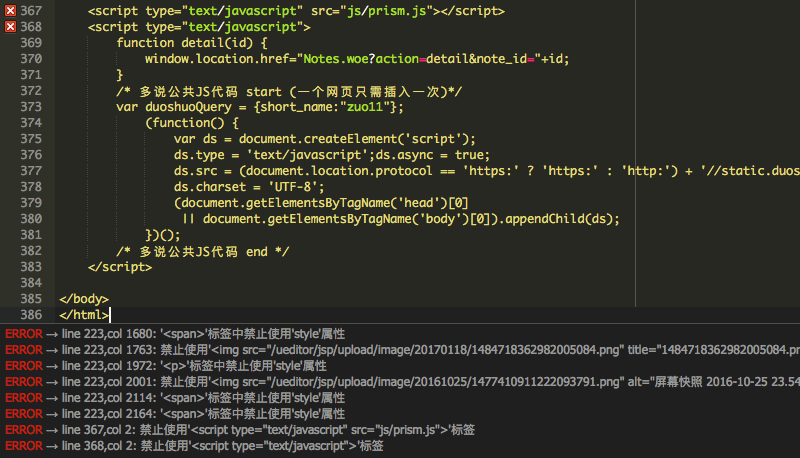Select line number 381 in the gutter
The image size is (800, 458).
coord(31,235)
